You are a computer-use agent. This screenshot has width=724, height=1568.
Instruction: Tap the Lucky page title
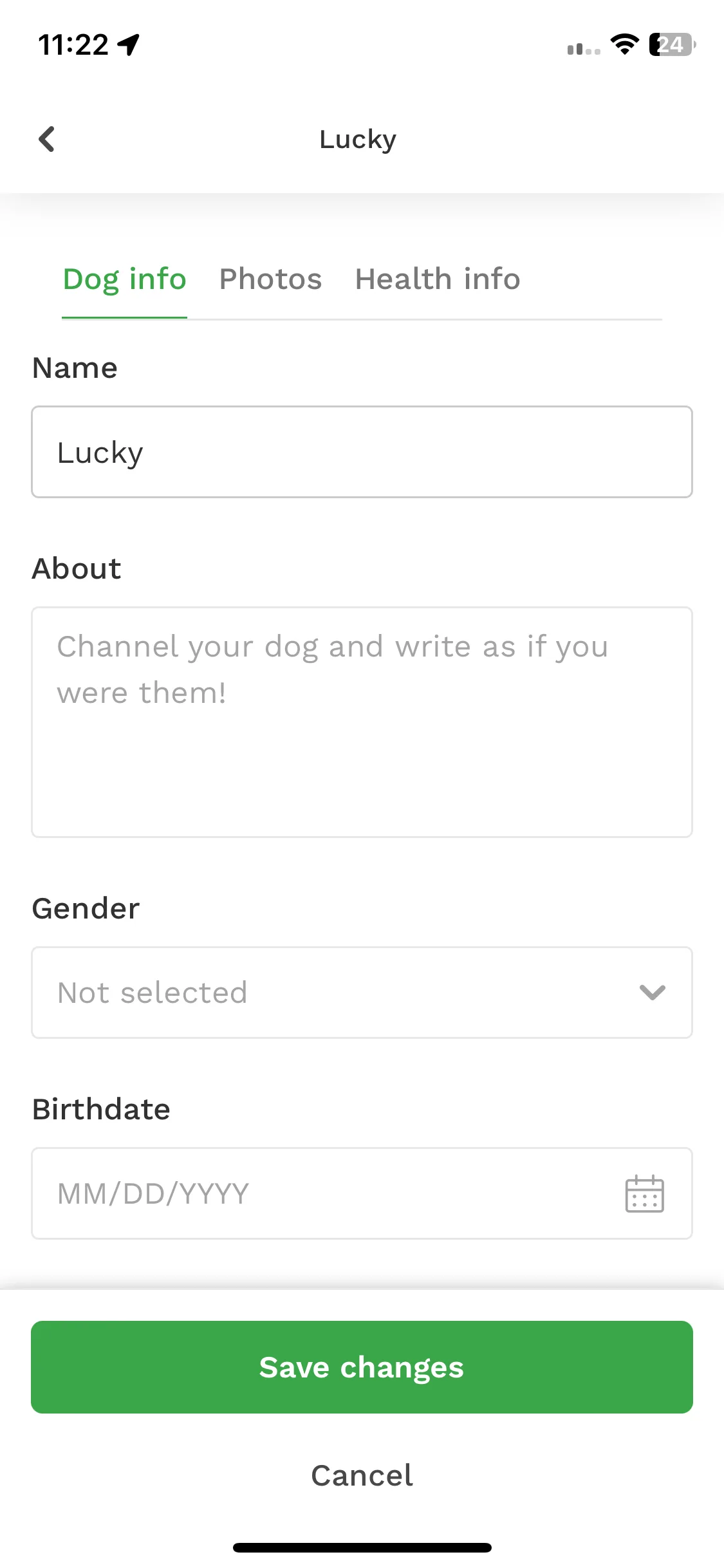[358, 140]
